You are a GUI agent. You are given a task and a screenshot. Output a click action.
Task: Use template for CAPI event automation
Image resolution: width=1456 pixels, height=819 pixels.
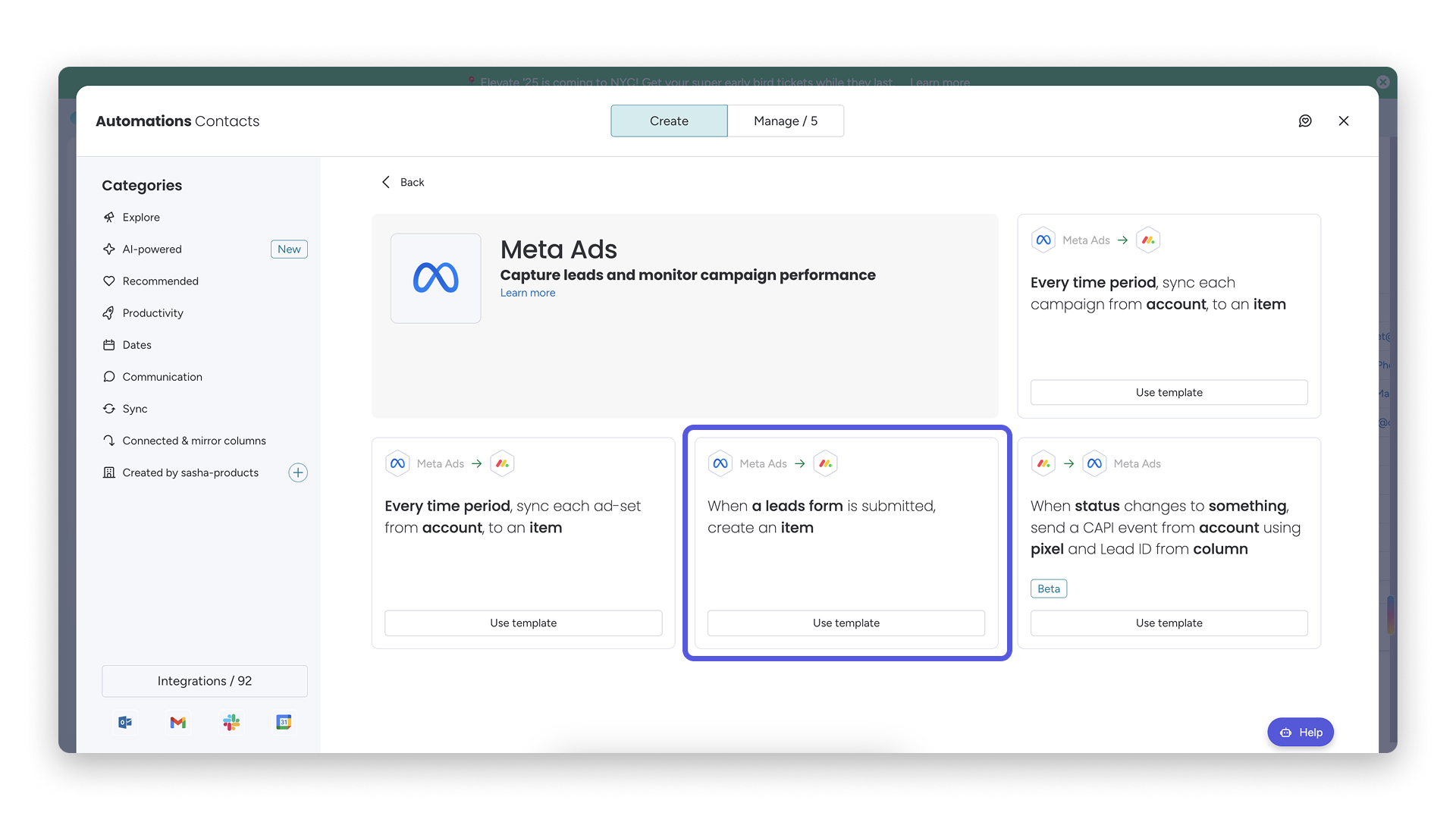[x=1169, y=623]
